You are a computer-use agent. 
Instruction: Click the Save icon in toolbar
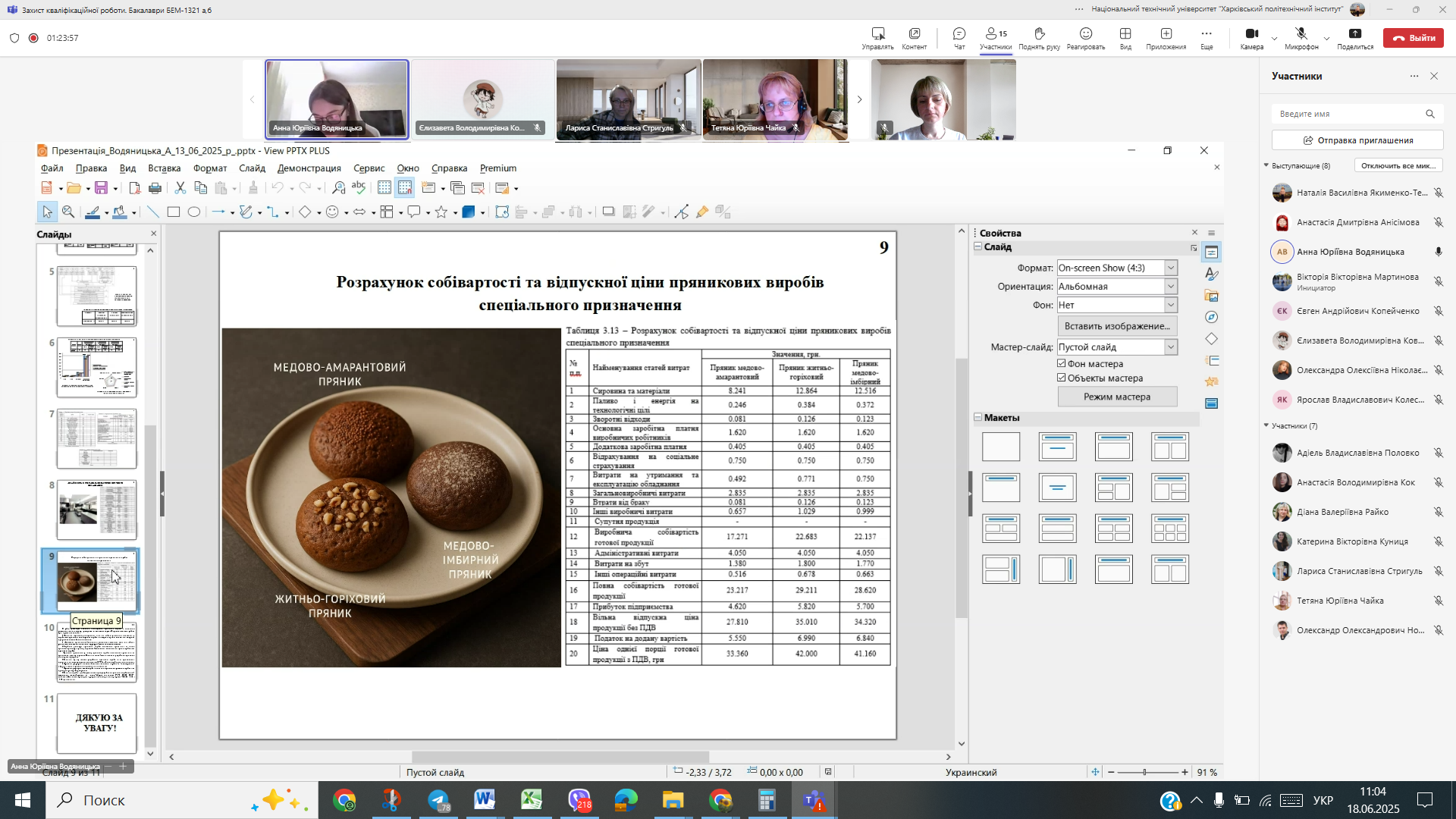tap(101, 188)
